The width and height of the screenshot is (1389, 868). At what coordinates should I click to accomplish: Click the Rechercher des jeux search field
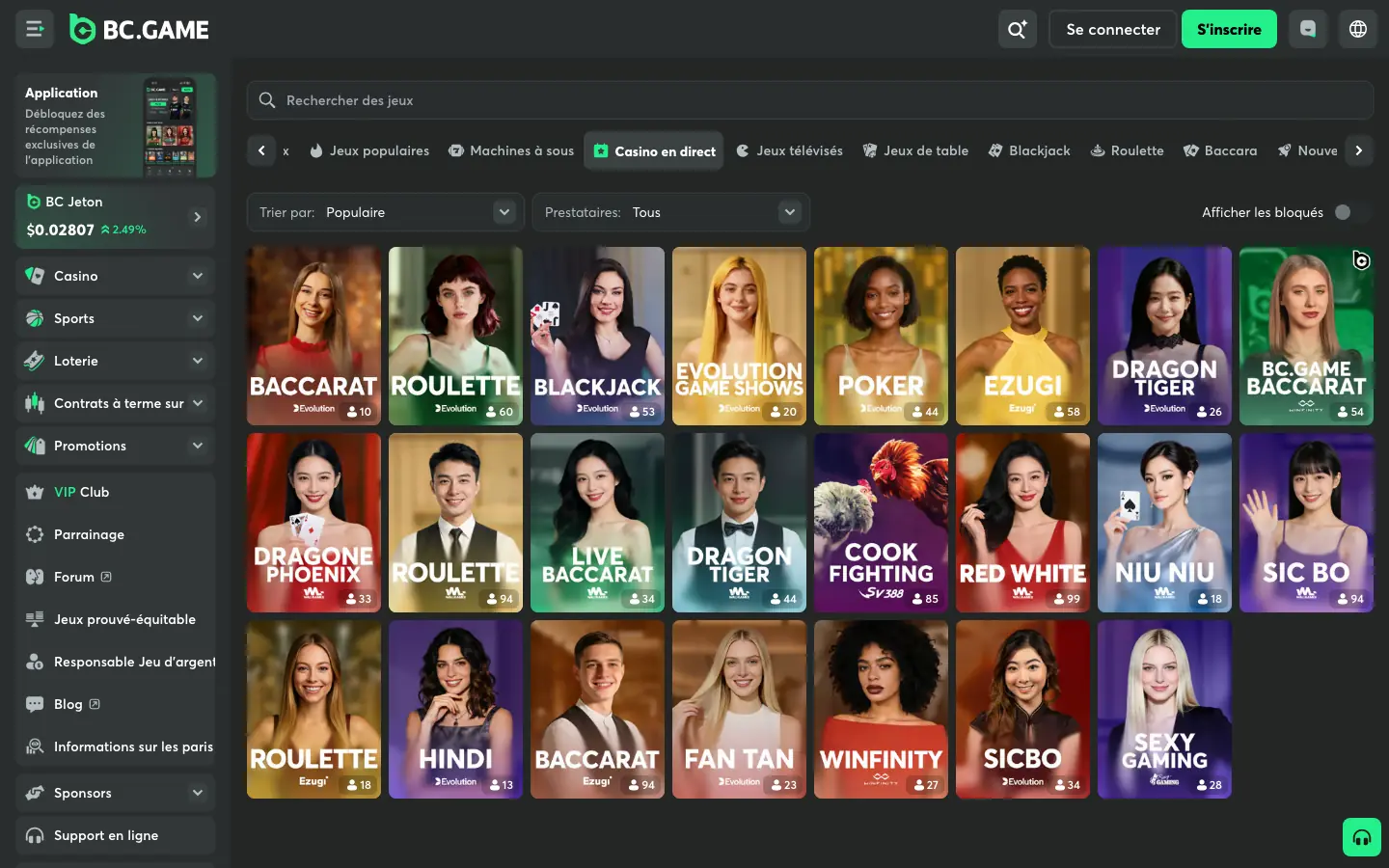pos(810,100)
